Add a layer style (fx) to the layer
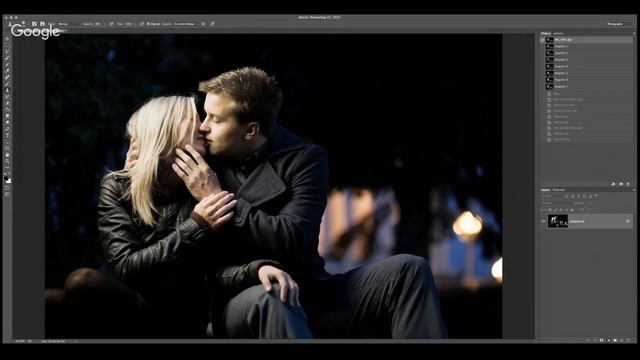The width and height of the screenshot is (640, 360). [595, 340]
